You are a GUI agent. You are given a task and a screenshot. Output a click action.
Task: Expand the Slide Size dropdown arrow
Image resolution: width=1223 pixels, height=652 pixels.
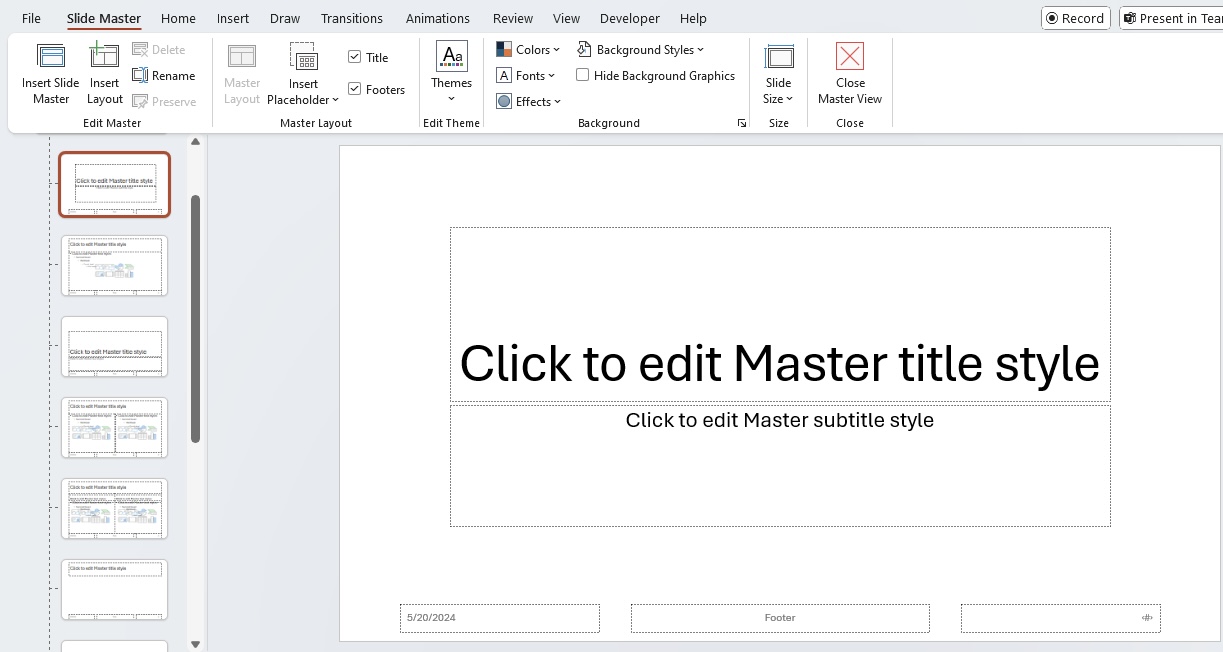789,99
